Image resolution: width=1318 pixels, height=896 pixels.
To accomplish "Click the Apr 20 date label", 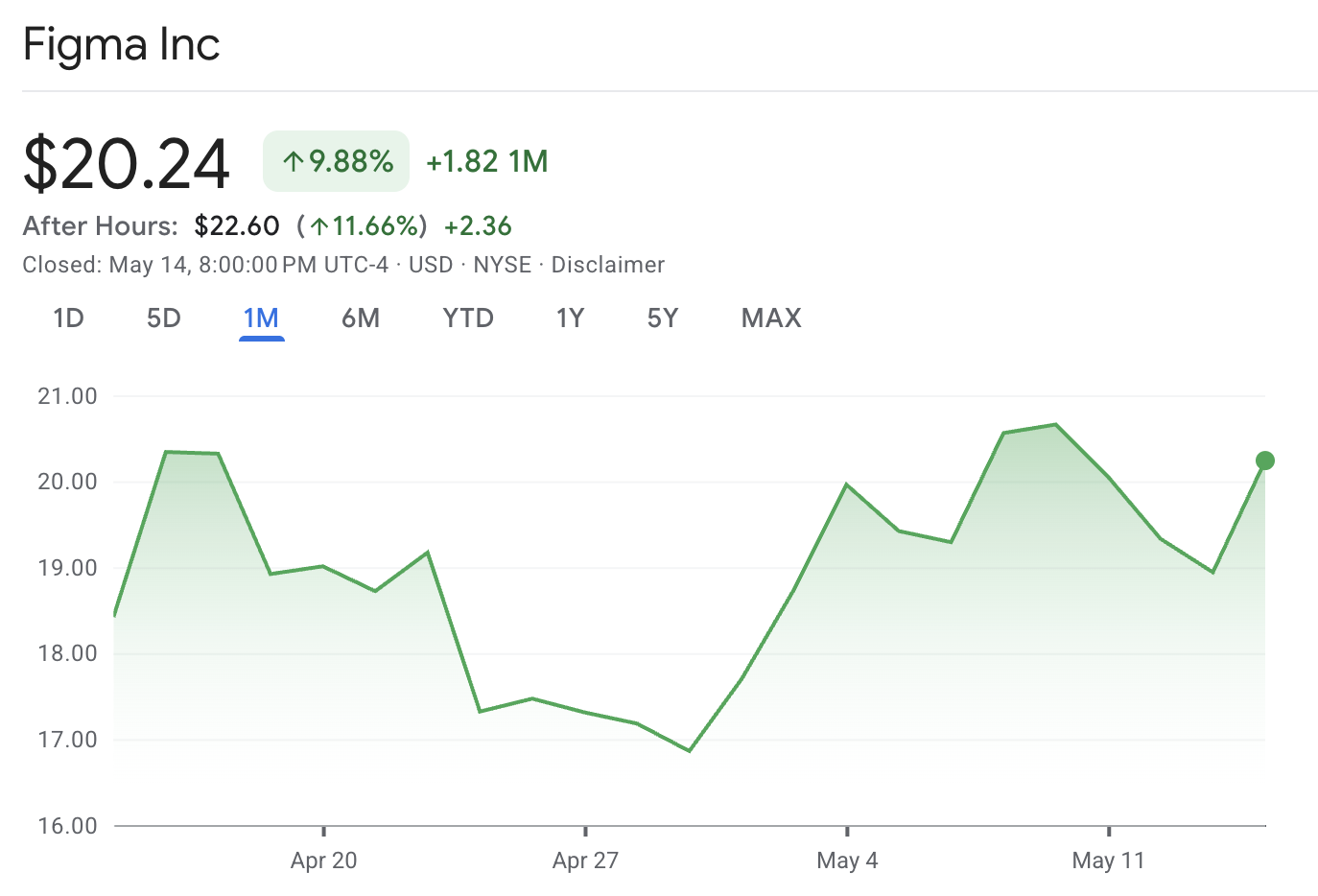I will click(x=323, y=861).
